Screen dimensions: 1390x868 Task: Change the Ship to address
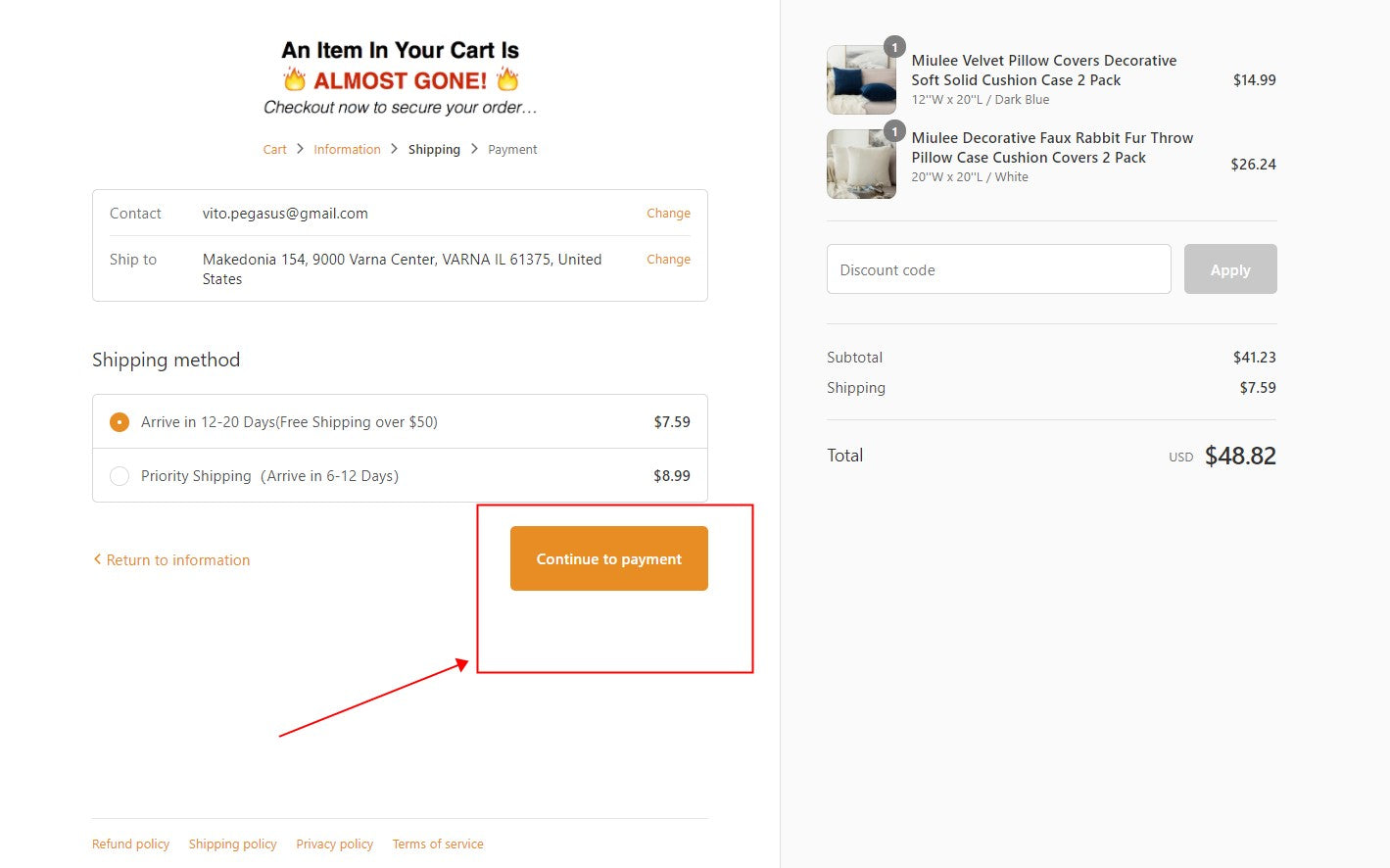pyautogui.click(x=668, y=260)
